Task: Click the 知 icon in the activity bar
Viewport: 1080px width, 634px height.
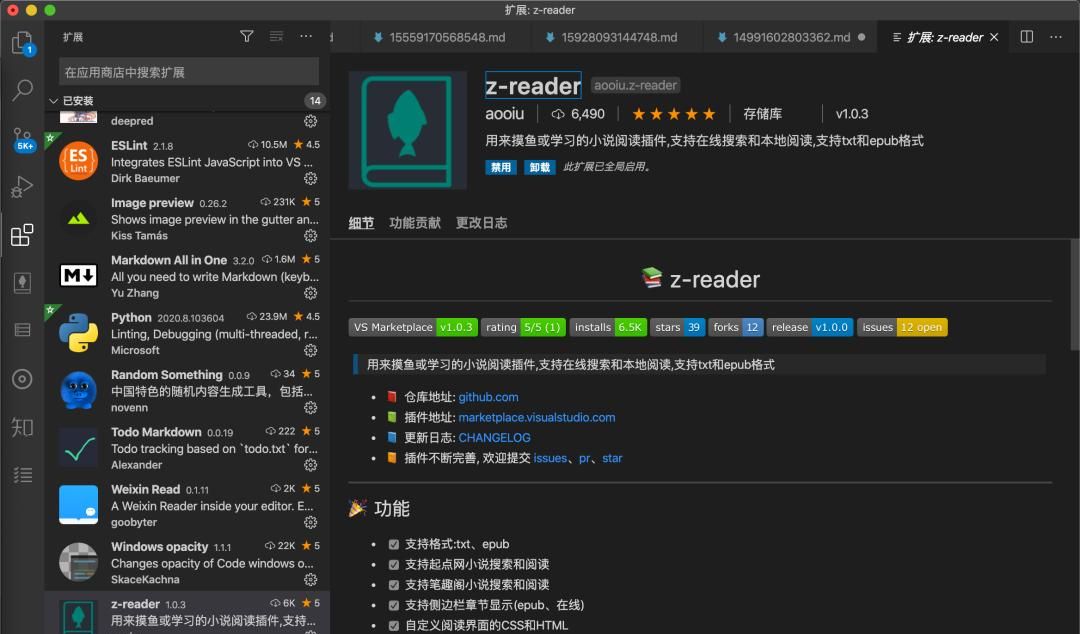Action: point(22,427)
